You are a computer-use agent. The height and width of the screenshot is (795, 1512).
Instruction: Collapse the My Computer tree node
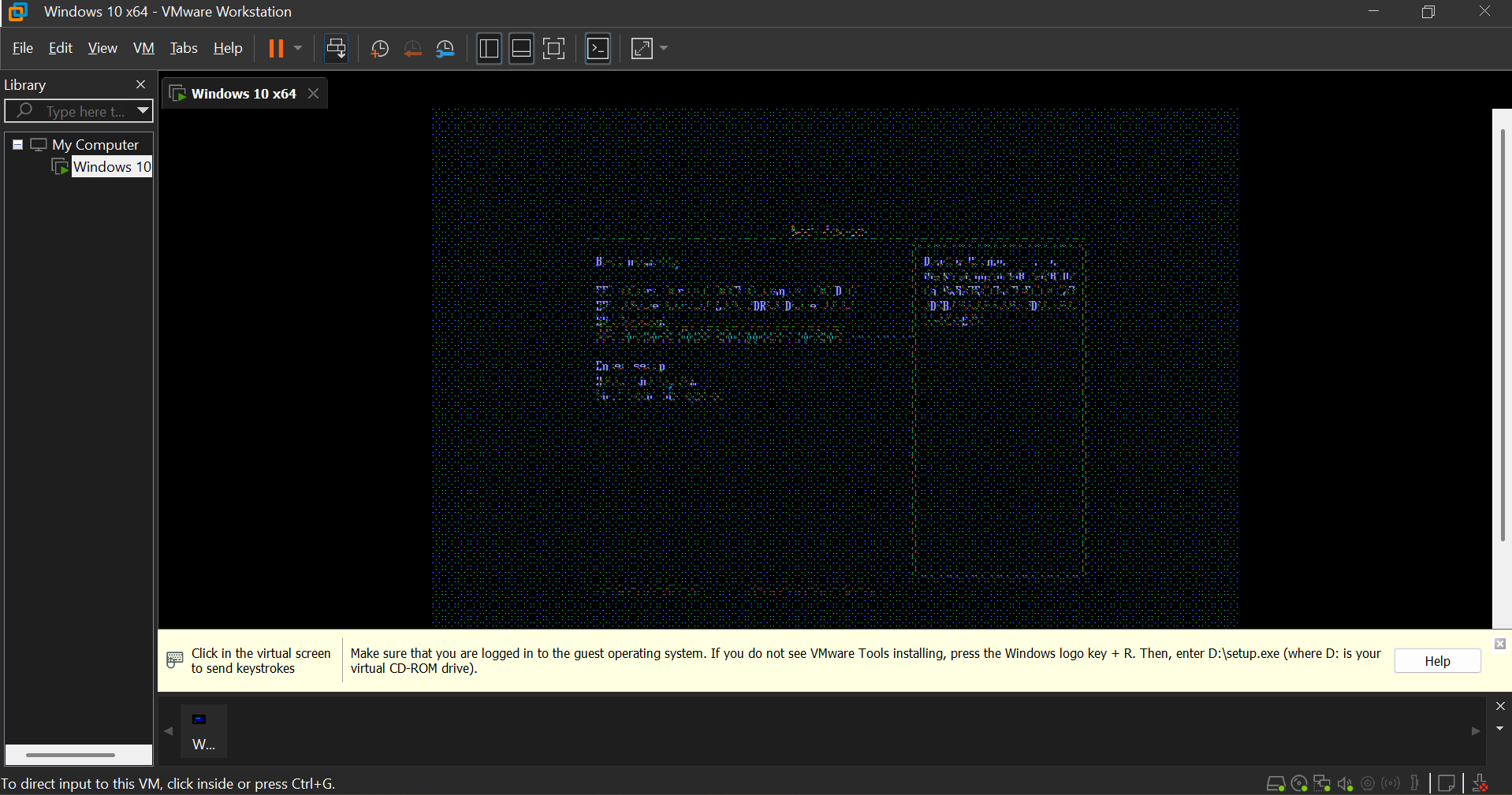pos(17,145)
